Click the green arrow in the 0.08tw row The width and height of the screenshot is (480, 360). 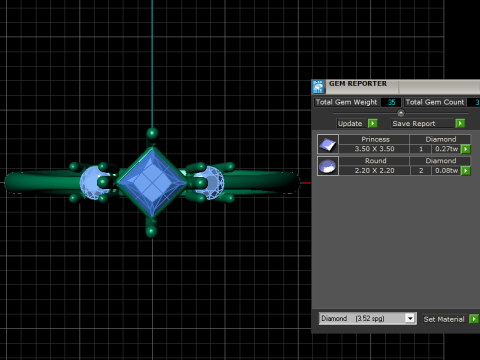pos(466,171)
